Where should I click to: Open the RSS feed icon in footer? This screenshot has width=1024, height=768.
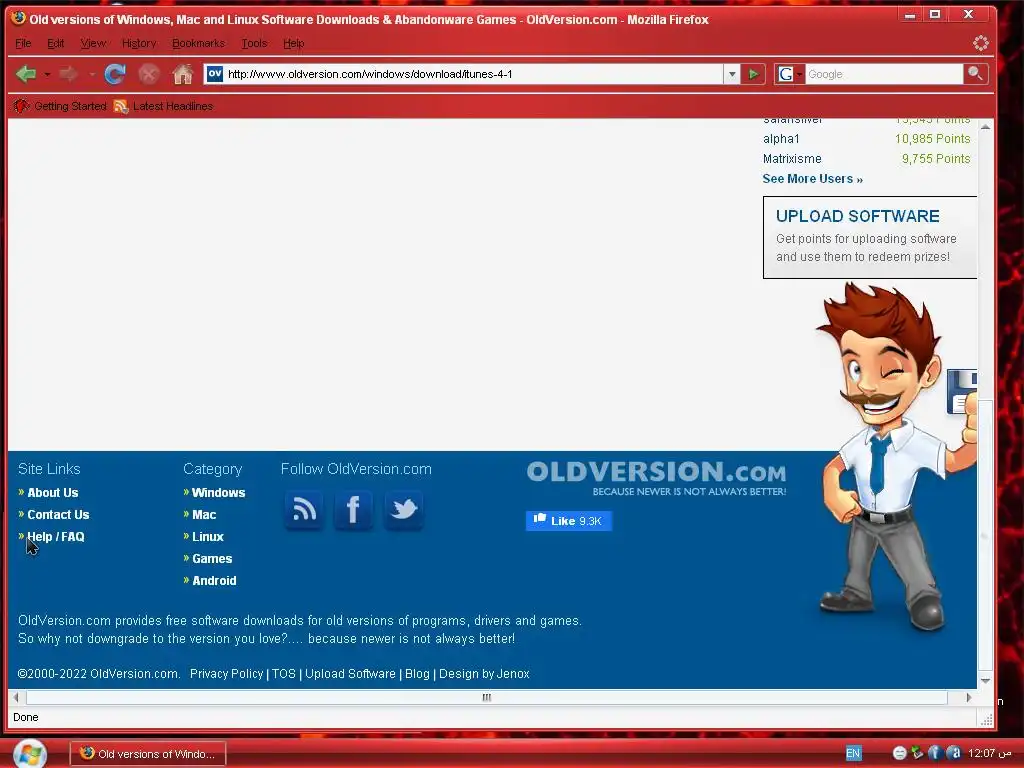click(304, 510)
